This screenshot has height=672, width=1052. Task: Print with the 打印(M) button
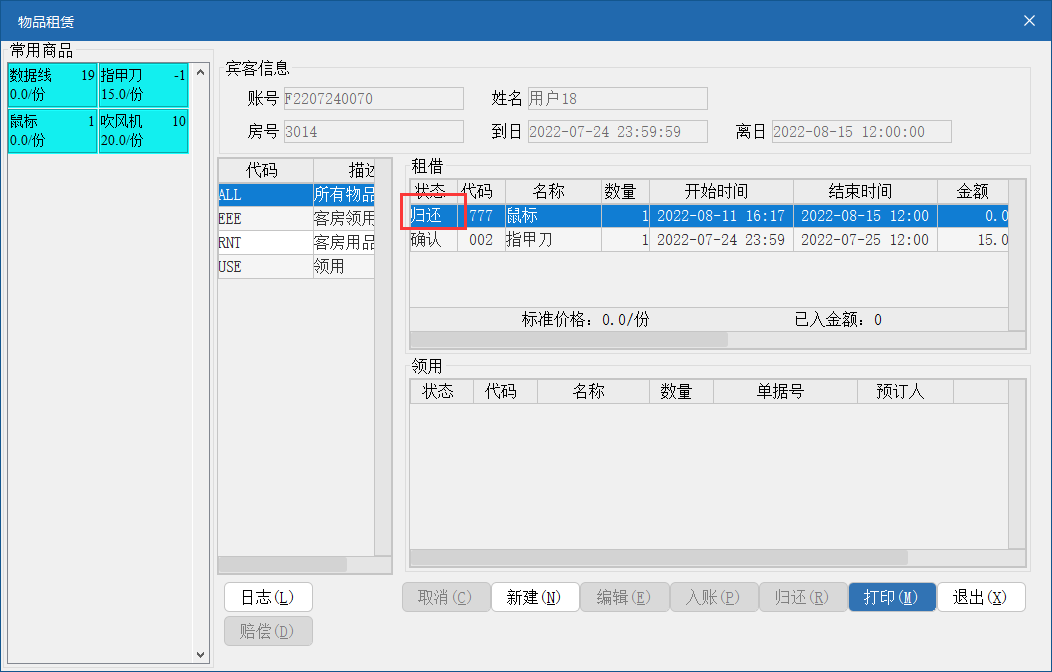[x=892, y=597]
